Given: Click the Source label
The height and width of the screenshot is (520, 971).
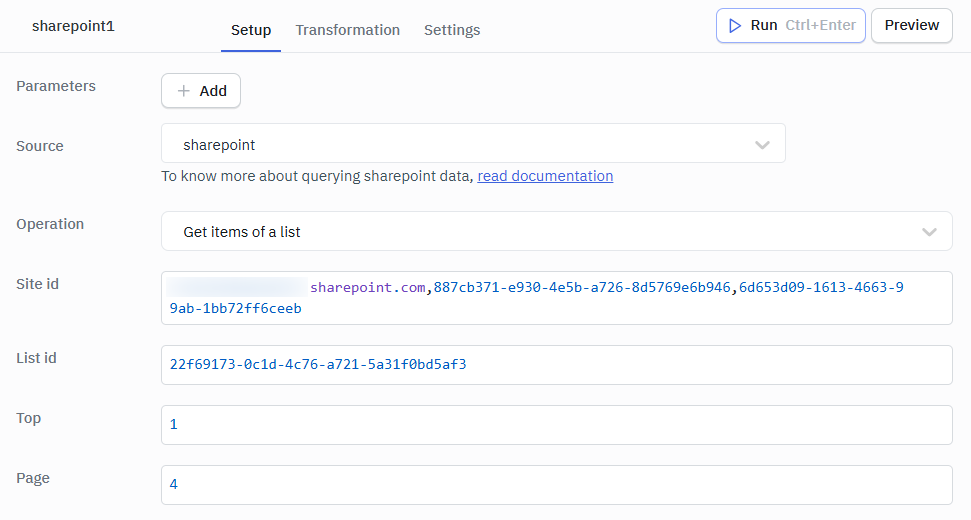Looking at the screenshot, I should 40,146.
